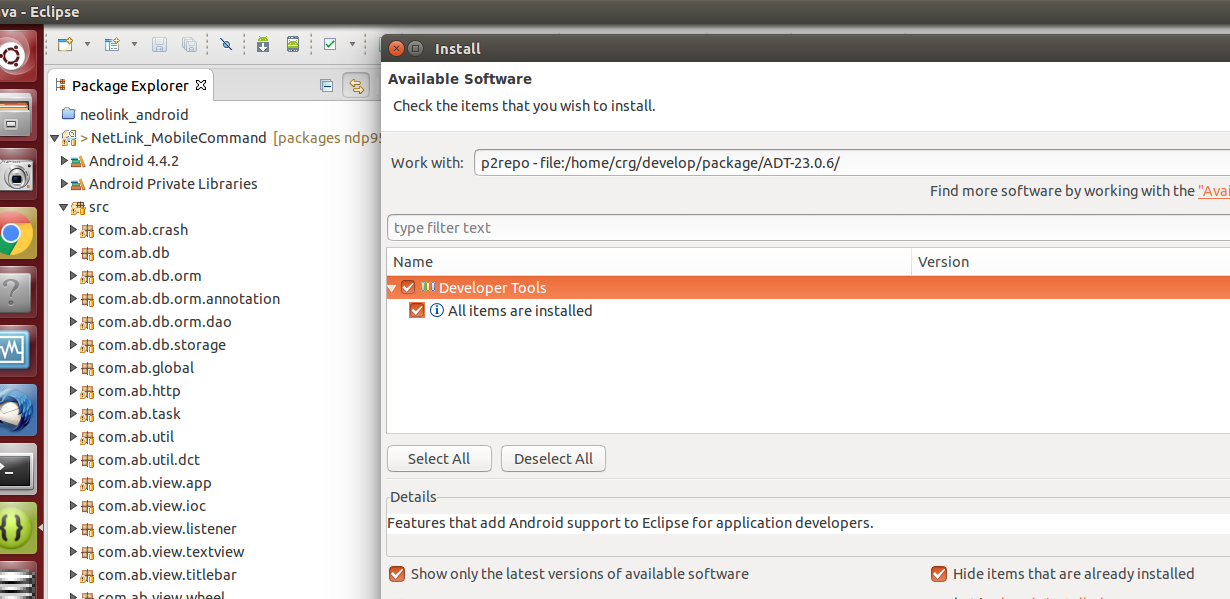
Task: Click the com.ab.view.titlebar package icon
Action: pos(87,575)
